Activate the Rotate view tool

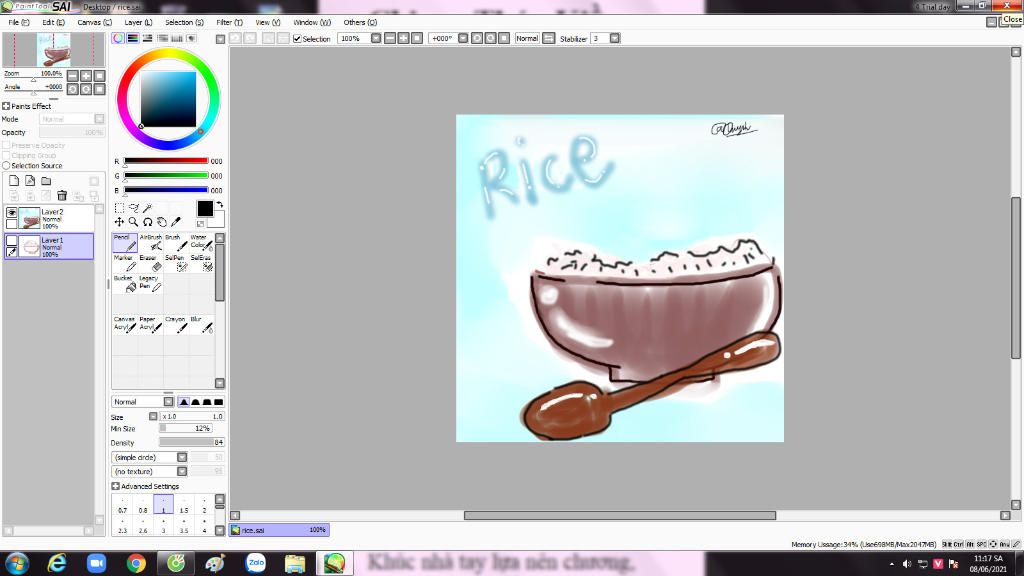tap(148, 222)
